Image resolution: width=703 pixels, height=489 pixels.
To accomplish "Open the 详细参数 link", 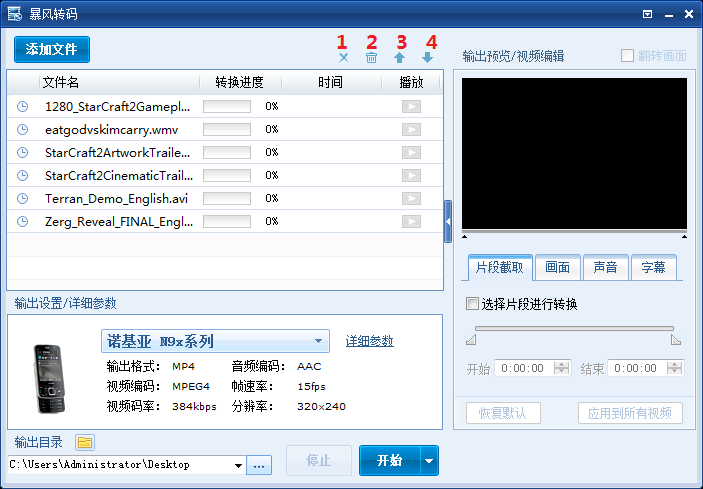I will (369, 341).
